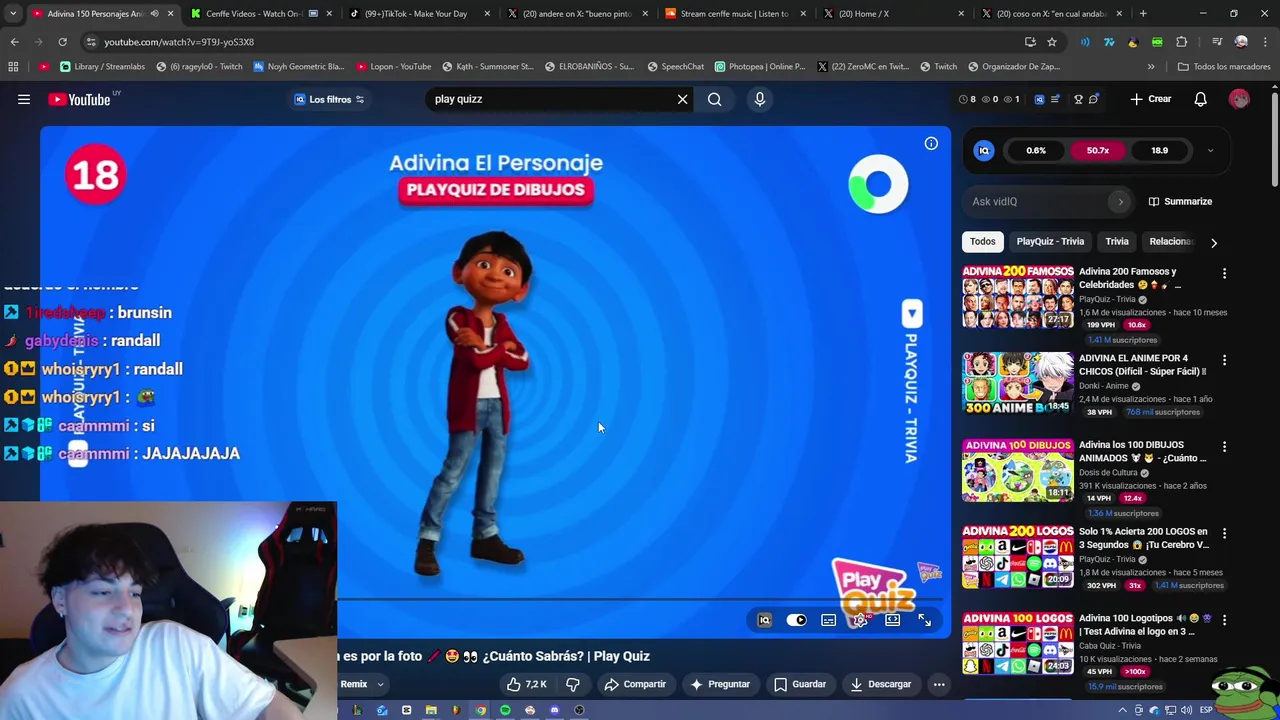Open the Crear create menu
1280x720 pixels.
click(1151, 99)
